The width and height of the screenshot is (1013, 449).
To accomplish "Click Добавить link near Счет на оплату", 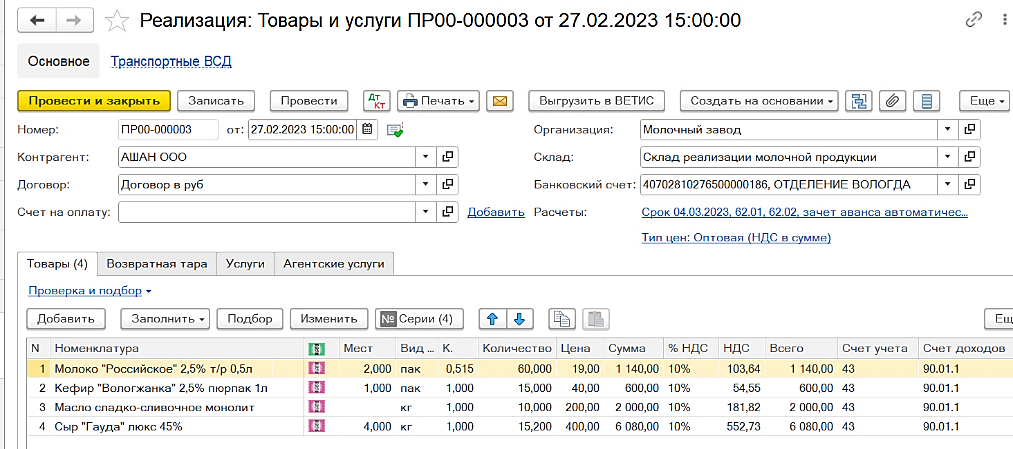I will (x=496, y=212).
